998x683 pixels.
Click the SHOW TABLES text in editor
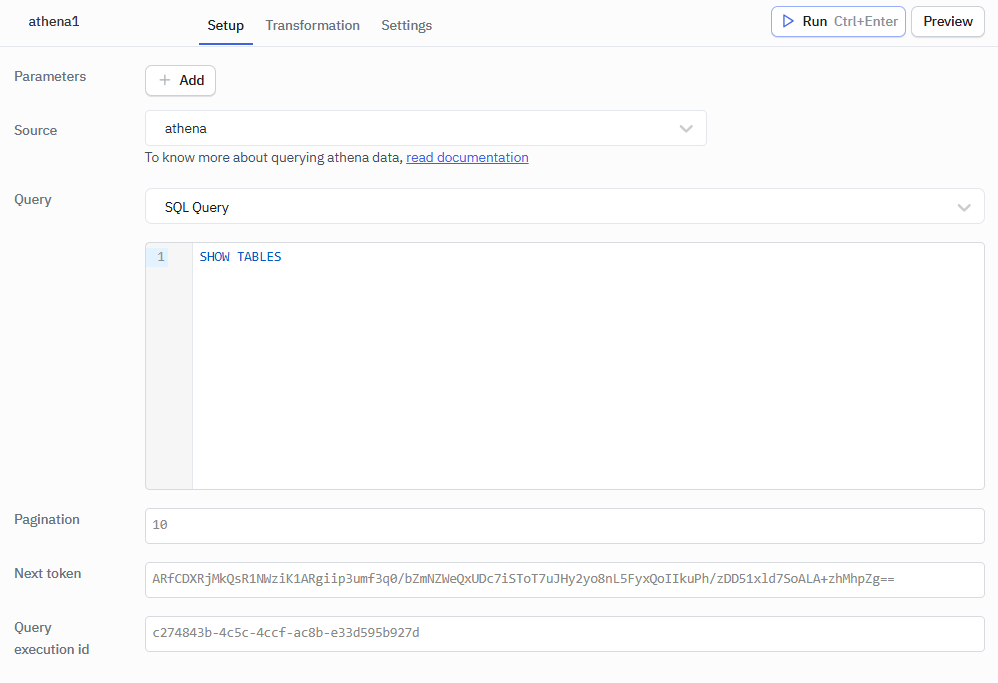point(240,257)
